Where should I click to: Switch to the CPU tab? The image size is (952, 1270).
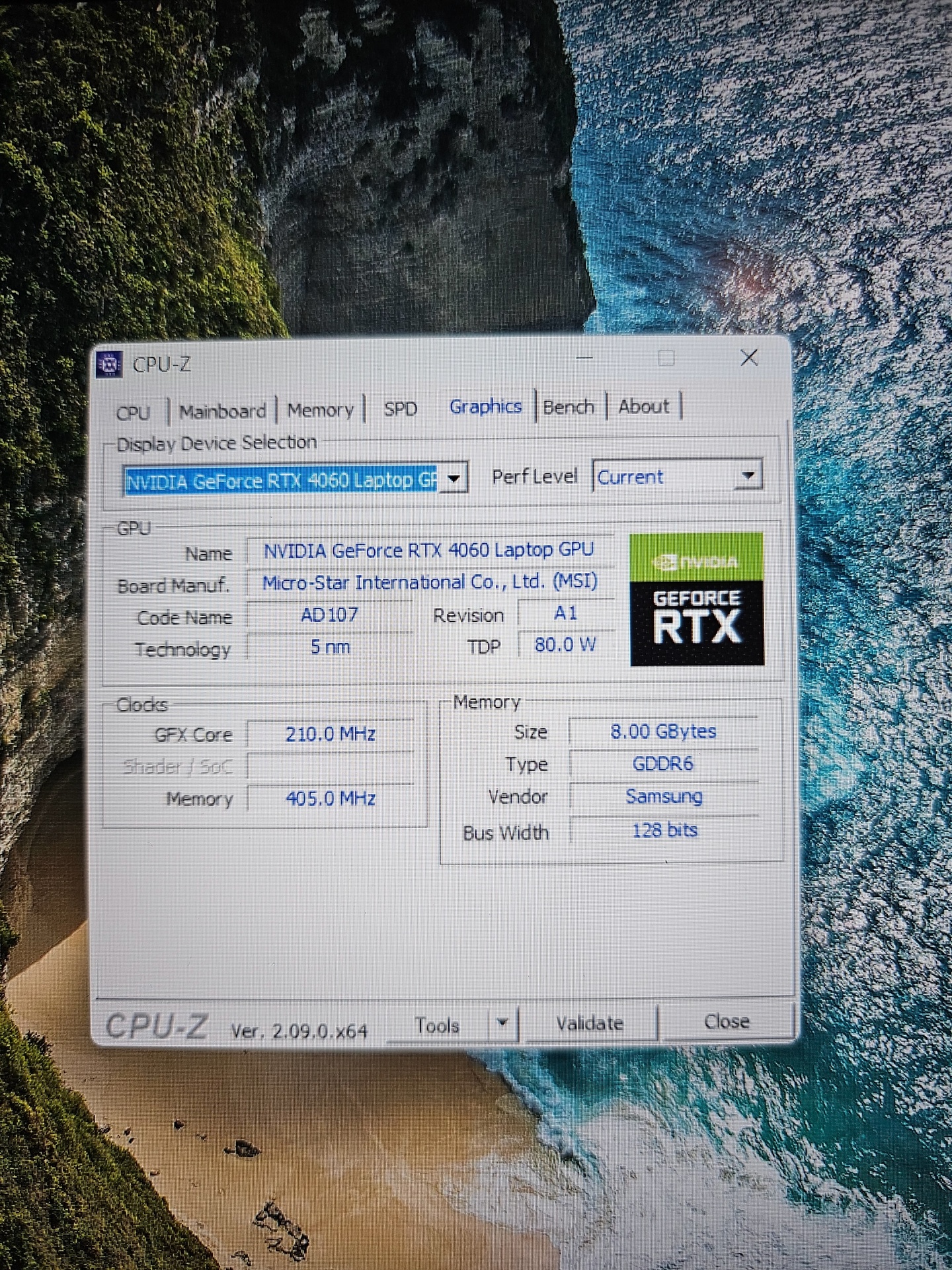pyautogui.click(x=134, y=412)
